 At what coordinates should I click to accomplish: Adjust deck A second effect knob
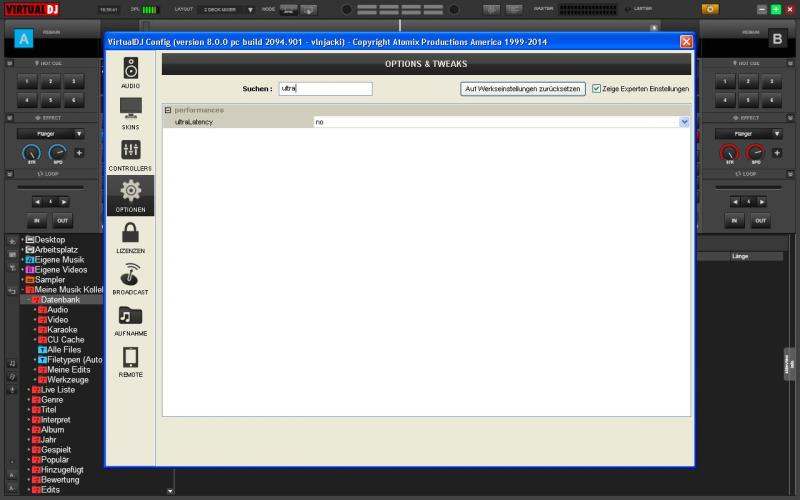click(x=57, y=153)
